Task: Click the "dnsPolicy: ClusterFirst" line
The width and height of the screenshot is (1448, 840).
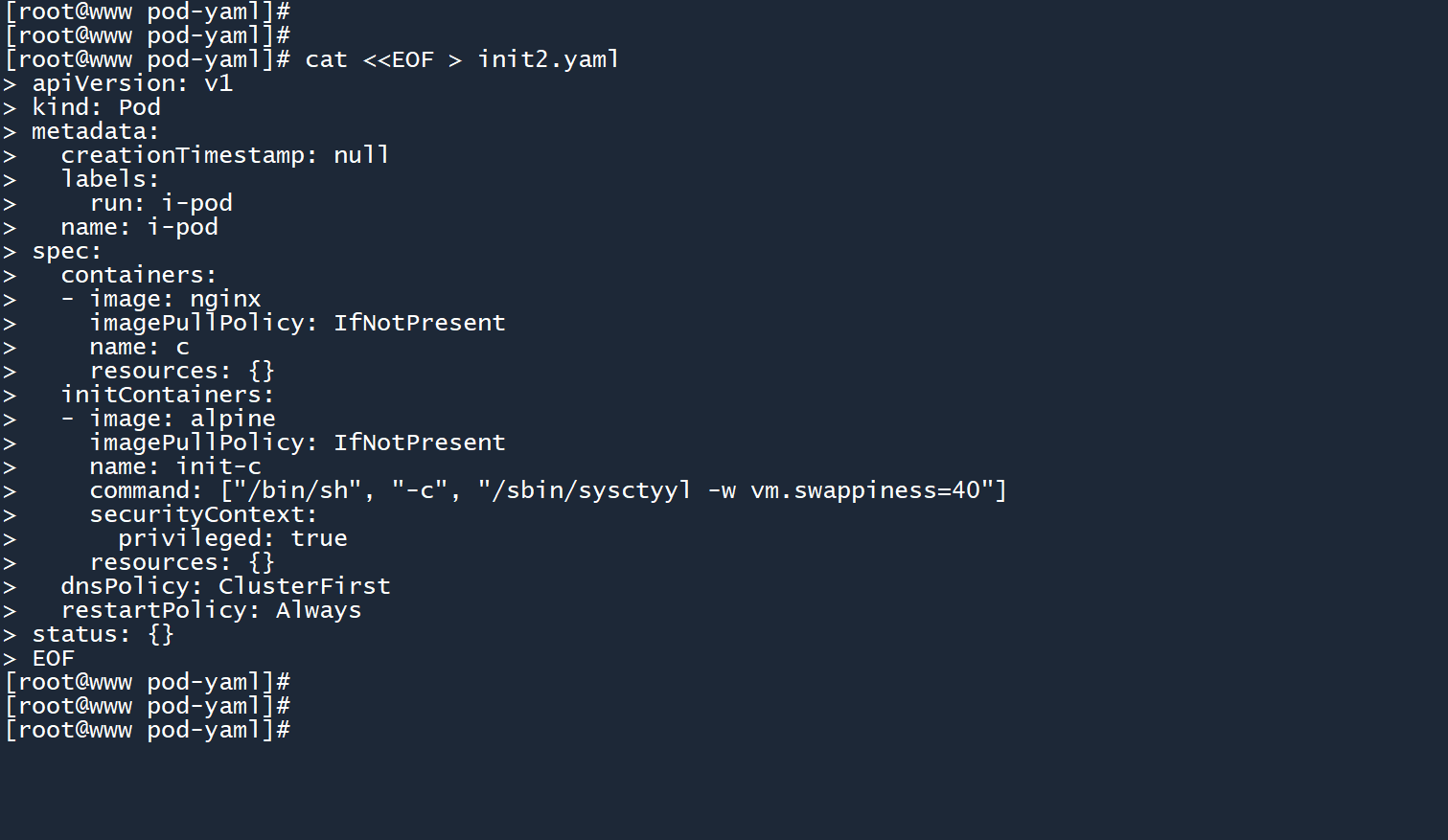Action: point(225,586)
